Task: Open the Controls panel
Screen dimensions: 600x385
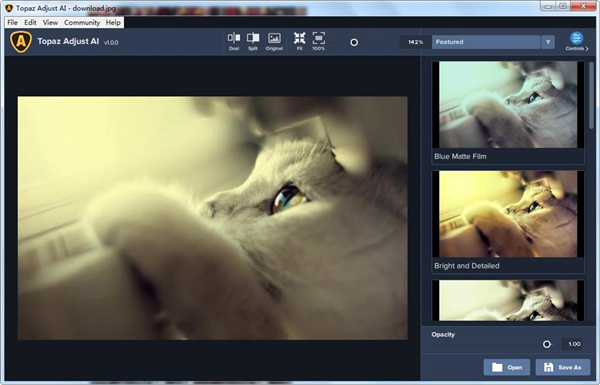Action: pos(577,41)
